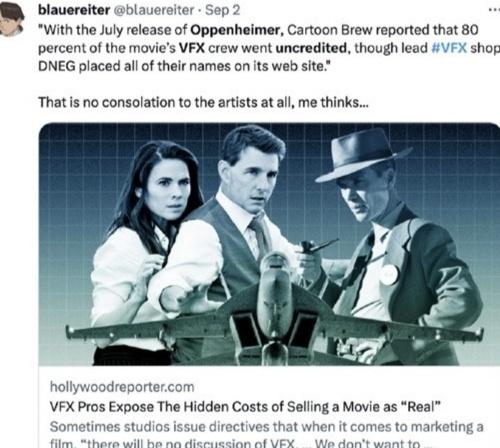
Task: Open the Sep 2 timestamp link
Action: click(x=222, y=10)
